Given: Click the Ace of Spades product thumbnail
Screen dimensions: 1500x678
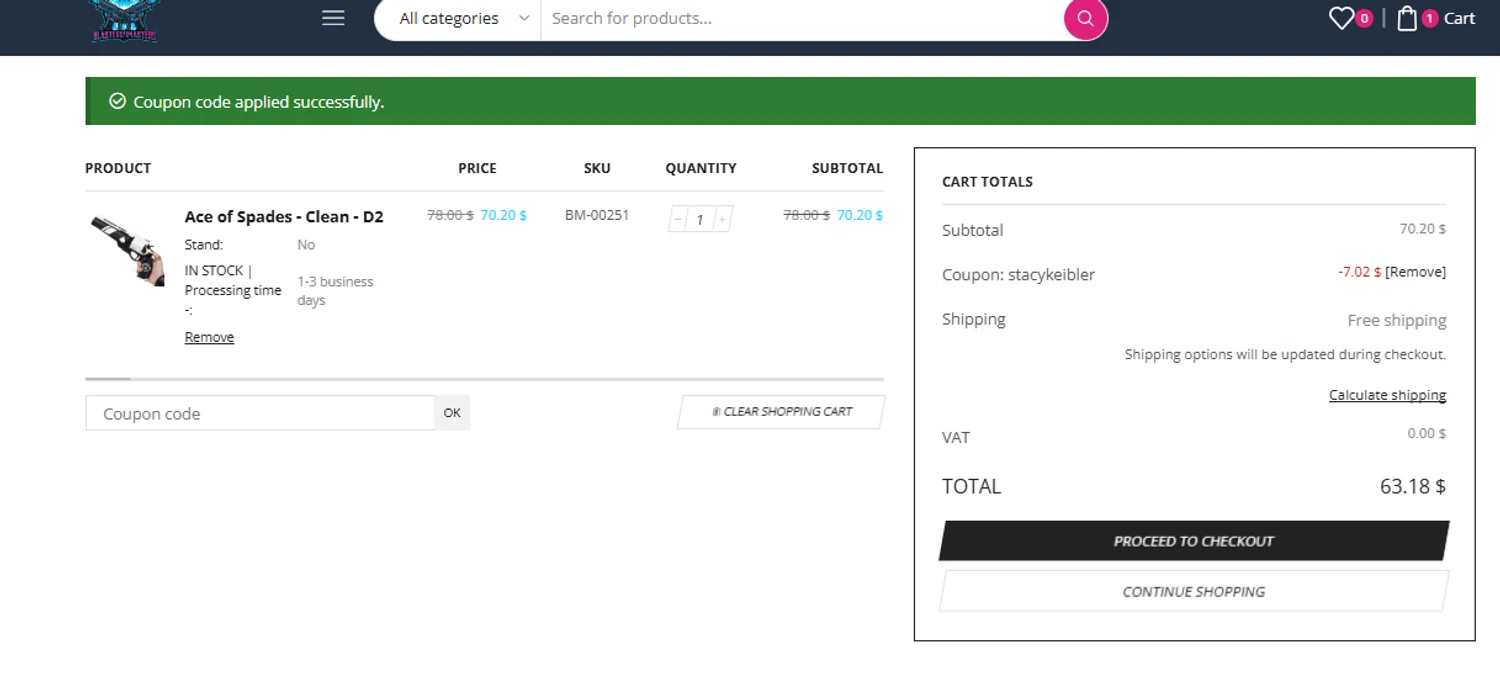Looking at the screenshot, I should tap(127, 250).
